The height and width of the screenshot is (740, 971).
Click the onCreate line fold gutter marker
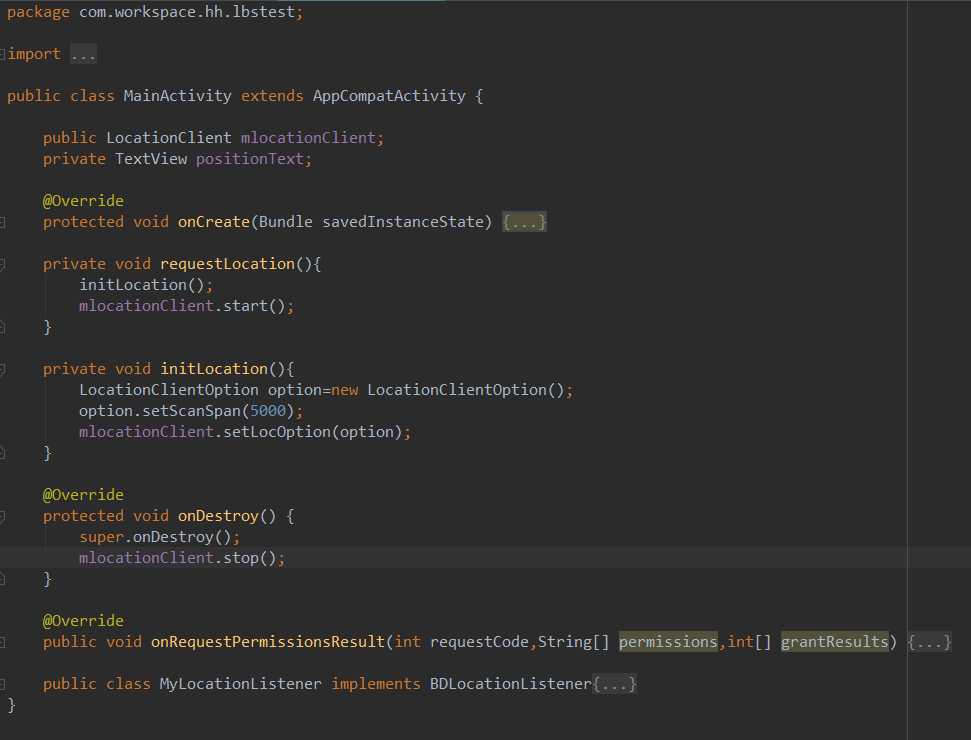pos(2,222)
